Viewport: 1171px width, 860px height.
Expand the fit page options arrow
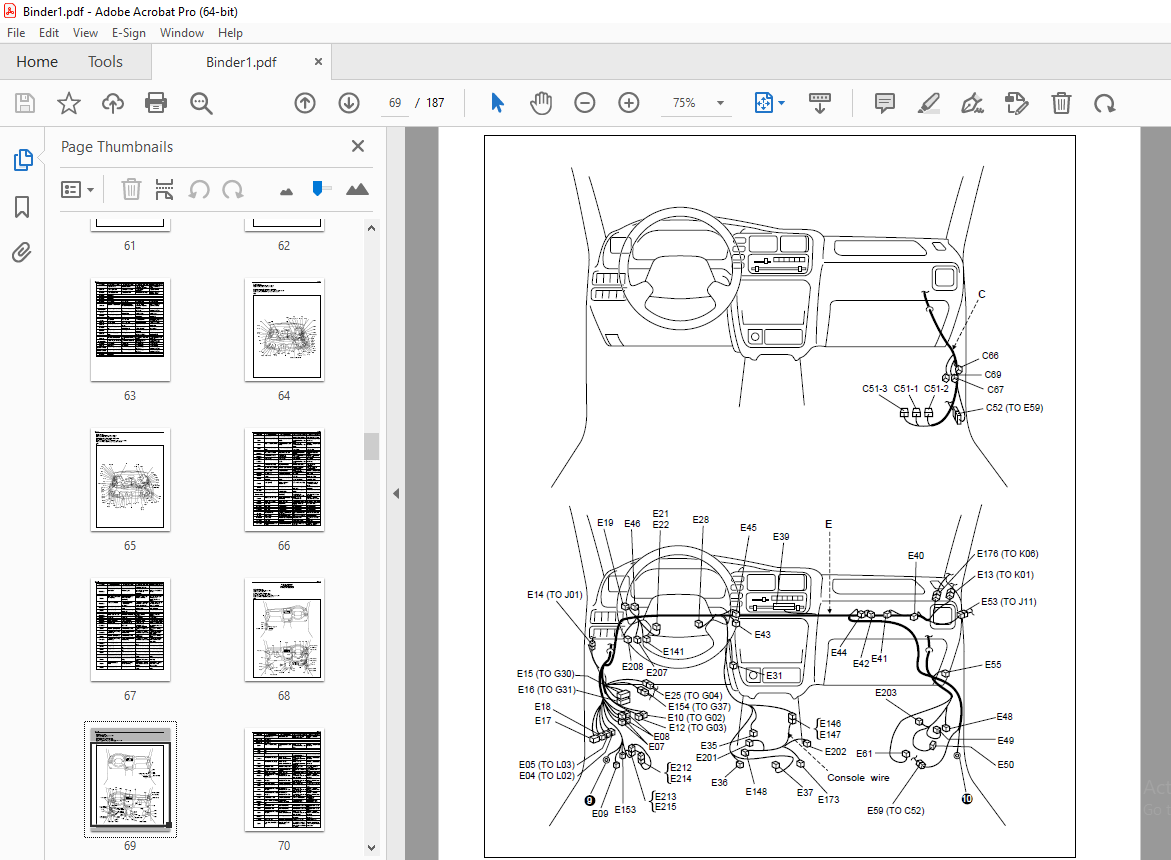(x=781, y=103)
